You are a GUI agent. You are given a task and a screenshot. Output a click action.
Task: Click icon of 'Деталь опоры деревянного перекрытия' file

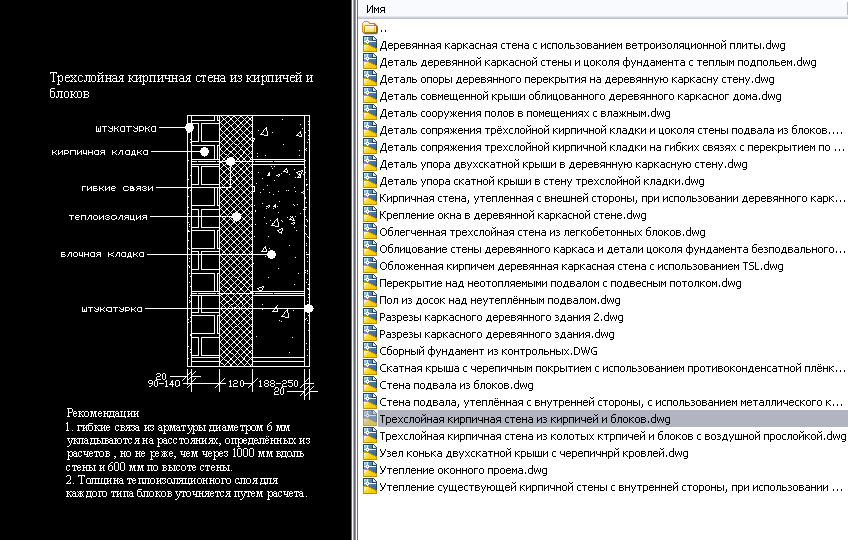370,79
